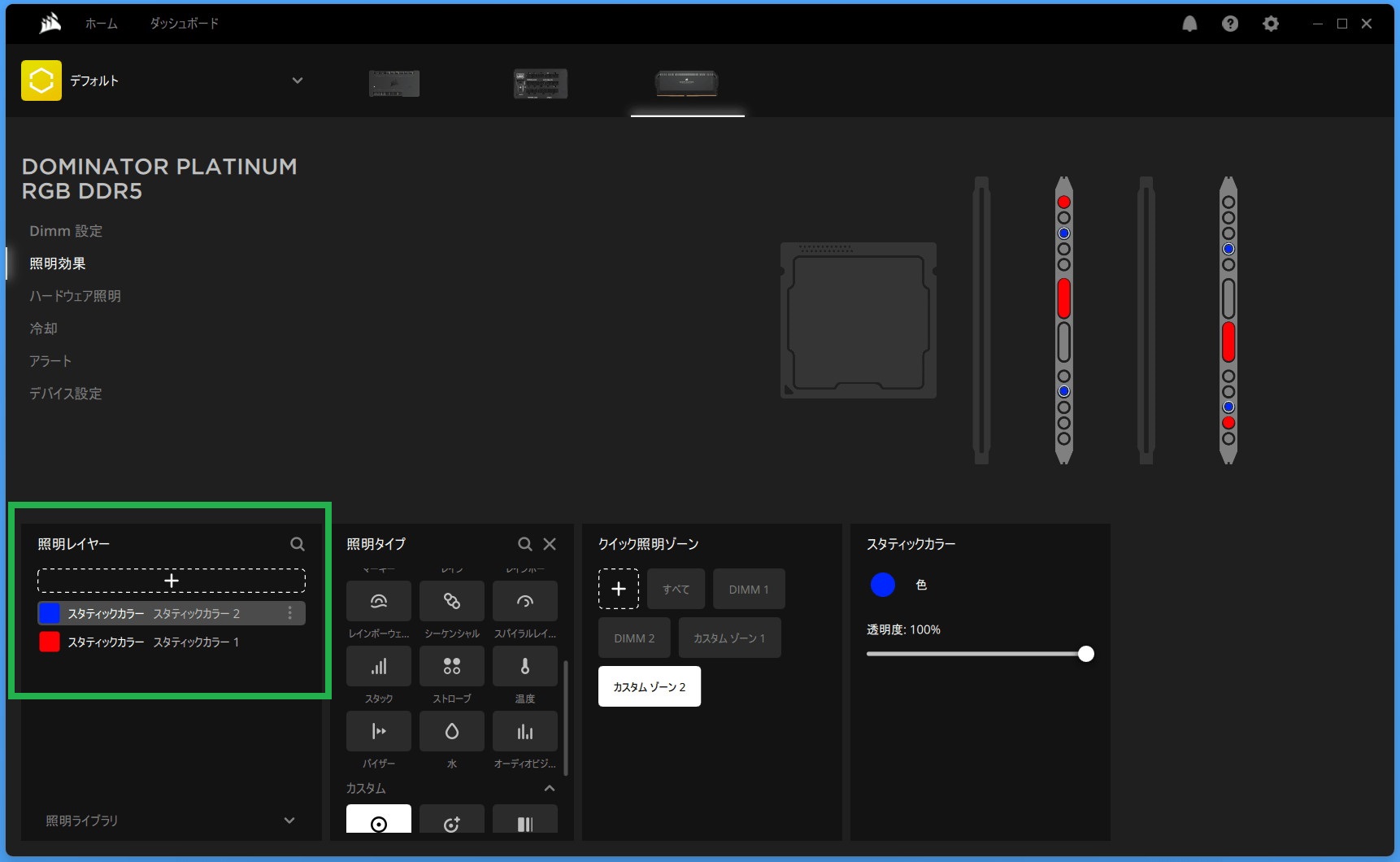Add a new quick lighting zone
The image size is (1400, 862).
[x=619, y=589]
